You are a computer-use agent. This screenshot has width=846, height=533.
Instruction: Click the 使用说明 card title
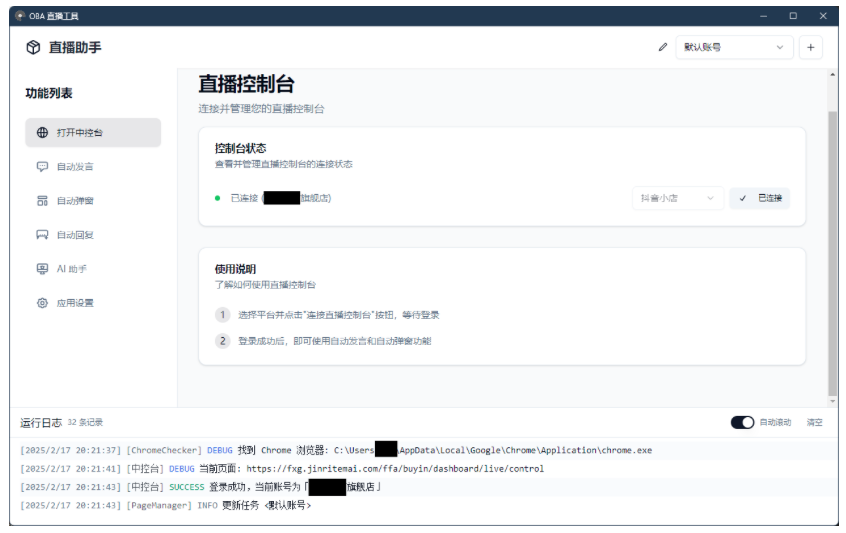[x=235, y=269]
